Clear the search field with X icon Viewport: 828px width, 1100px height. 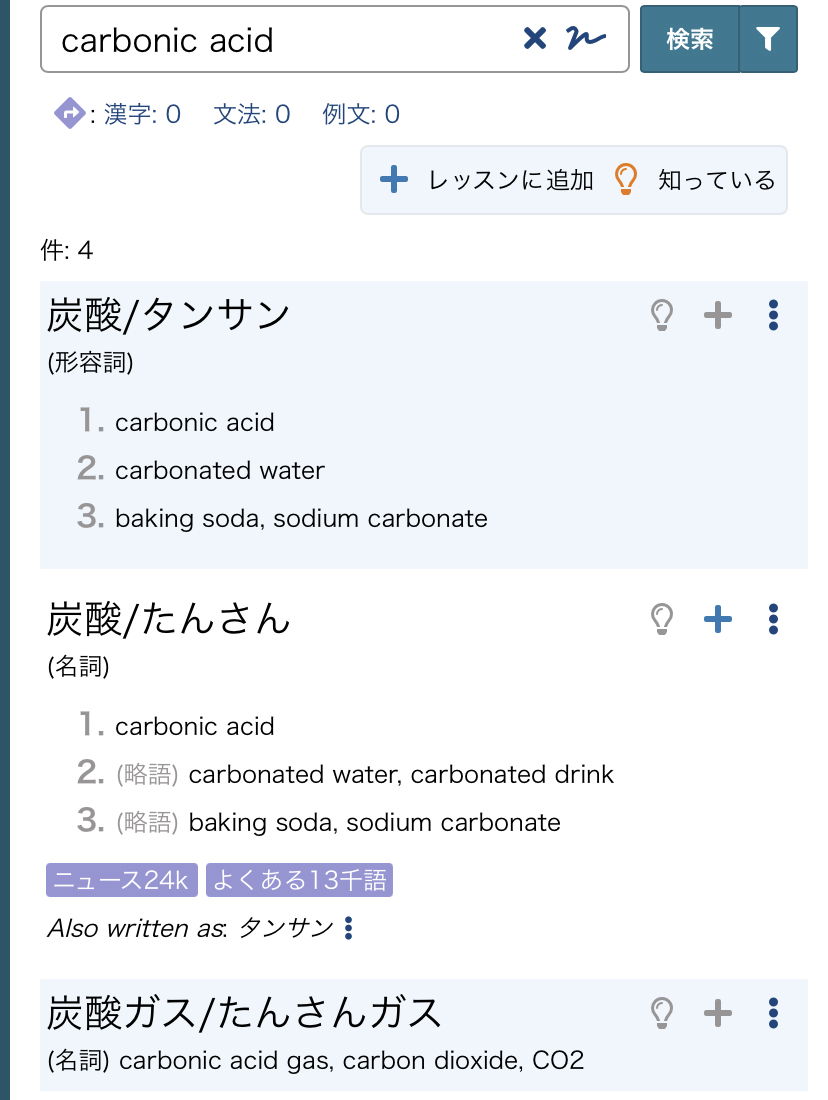pyautogui.click(x=535, y=39)
